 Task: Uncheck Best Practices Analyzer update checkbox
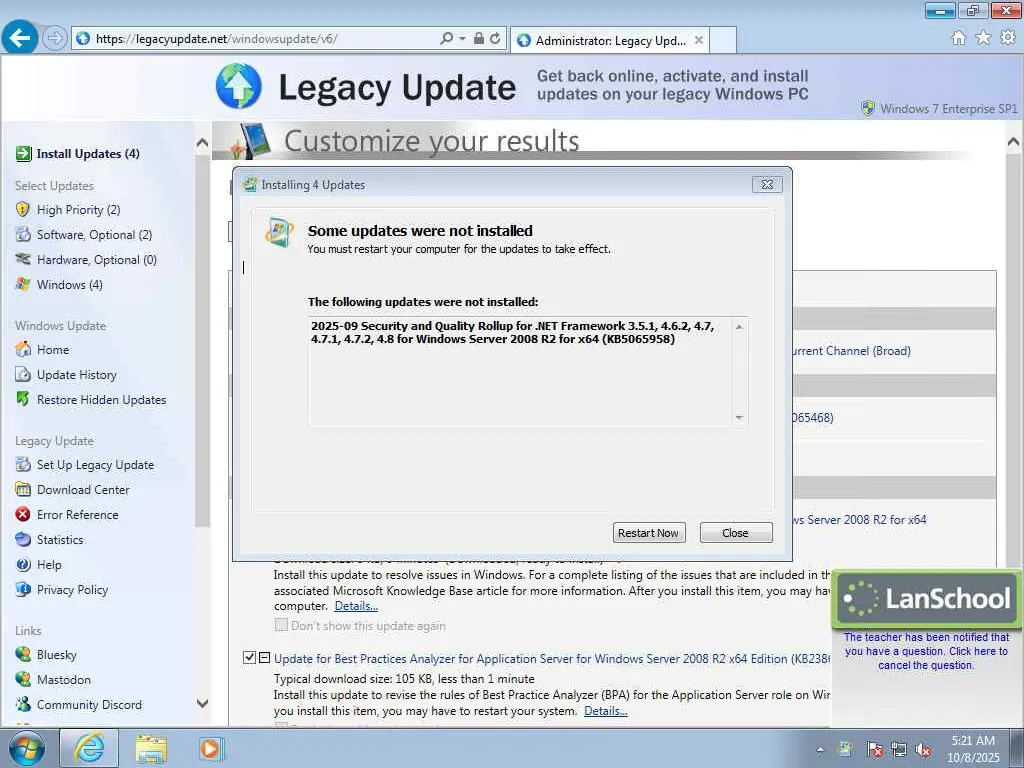(x=249, y=658)
